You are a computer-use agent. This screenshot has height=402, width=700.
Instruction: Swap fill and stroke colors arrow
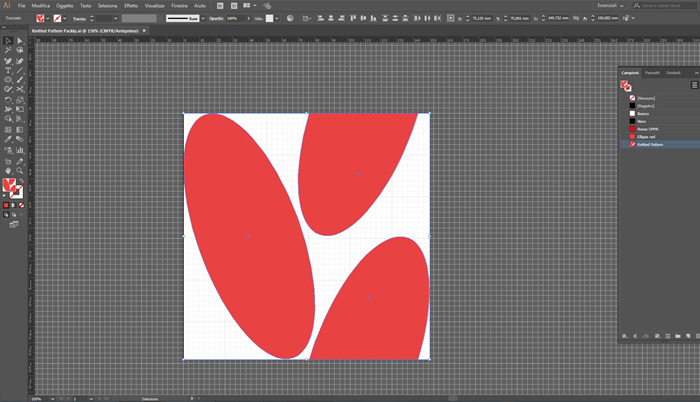click(21, 180)
